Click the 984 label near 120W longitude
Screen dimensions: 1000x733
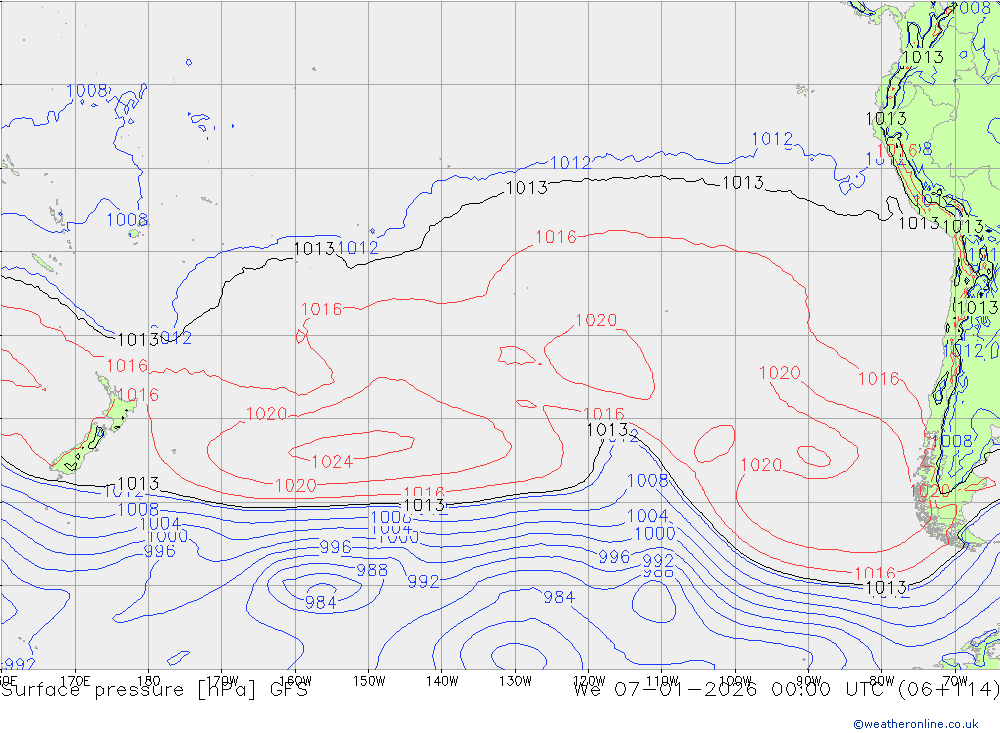pos(559,597)
